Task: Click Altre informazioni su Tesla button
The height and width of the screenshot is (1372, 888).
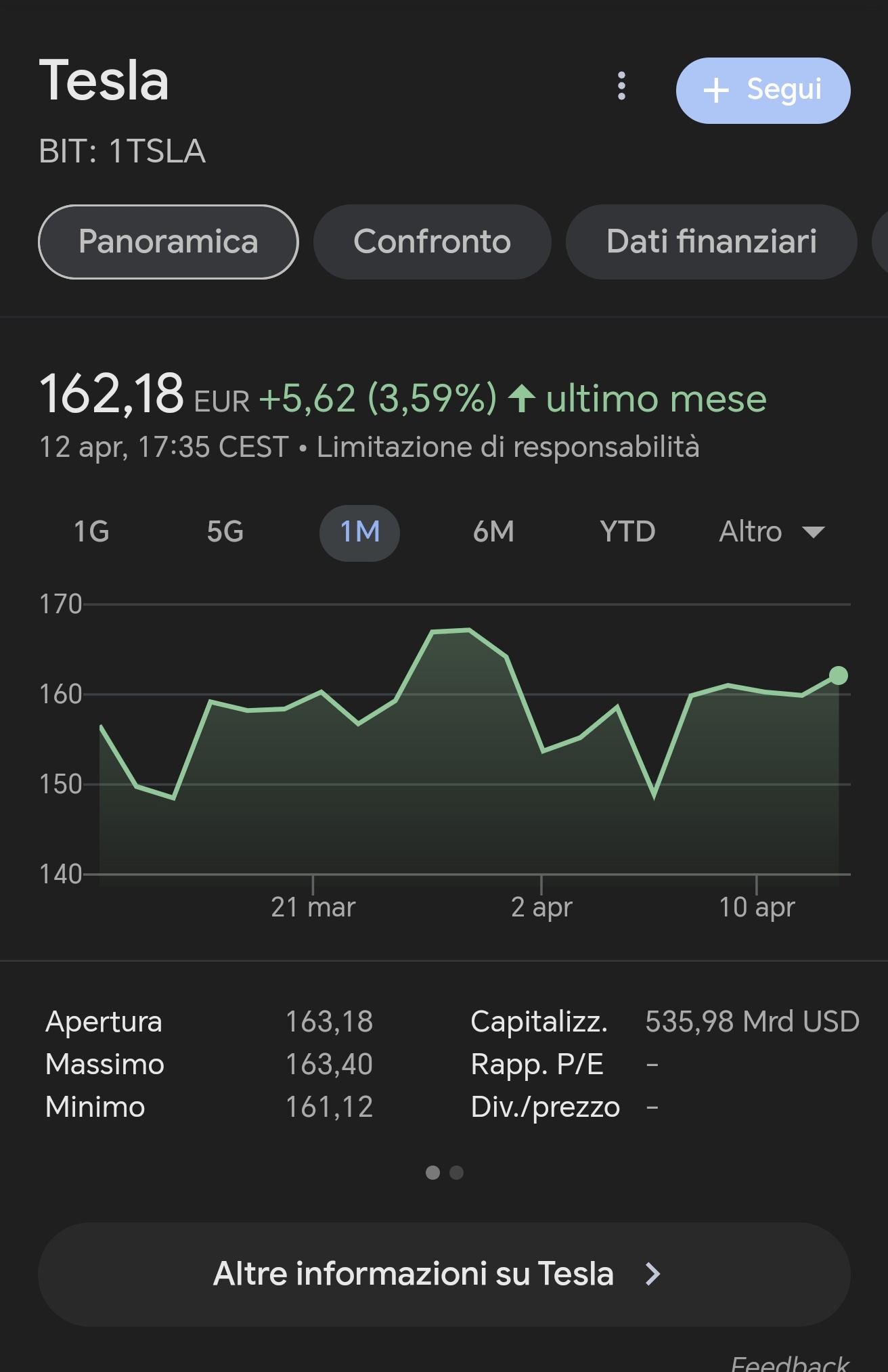Action: pyautogui.click(x=444, y=1274)
